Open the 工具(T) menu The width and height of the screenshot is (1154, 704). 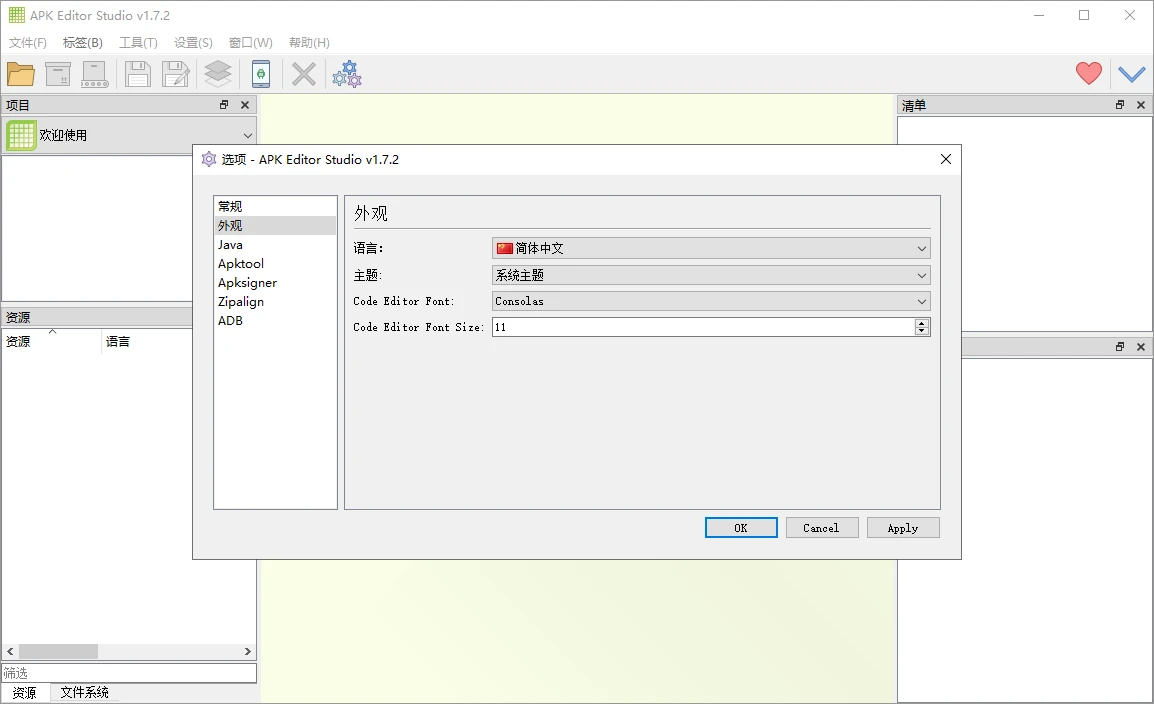tap(138, 43)
